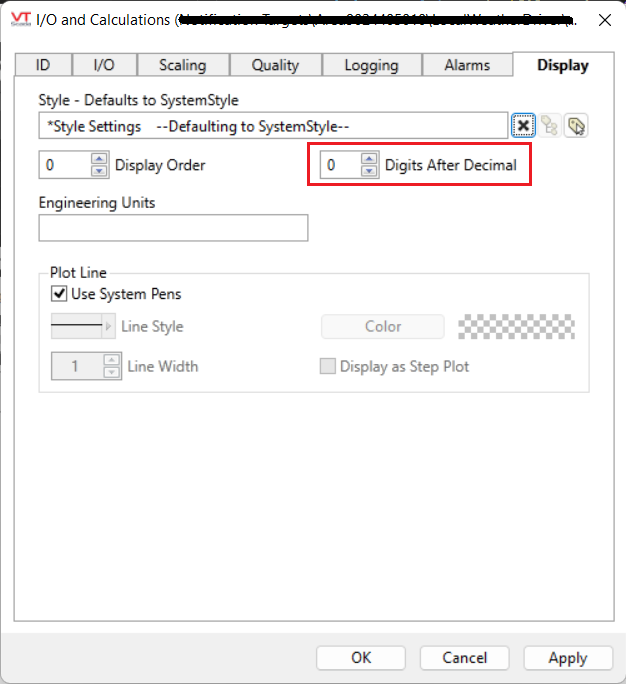Screen dimensions: 626x684
Task: Click the tree-structure icon next to Style
Action: coord(549,126)
